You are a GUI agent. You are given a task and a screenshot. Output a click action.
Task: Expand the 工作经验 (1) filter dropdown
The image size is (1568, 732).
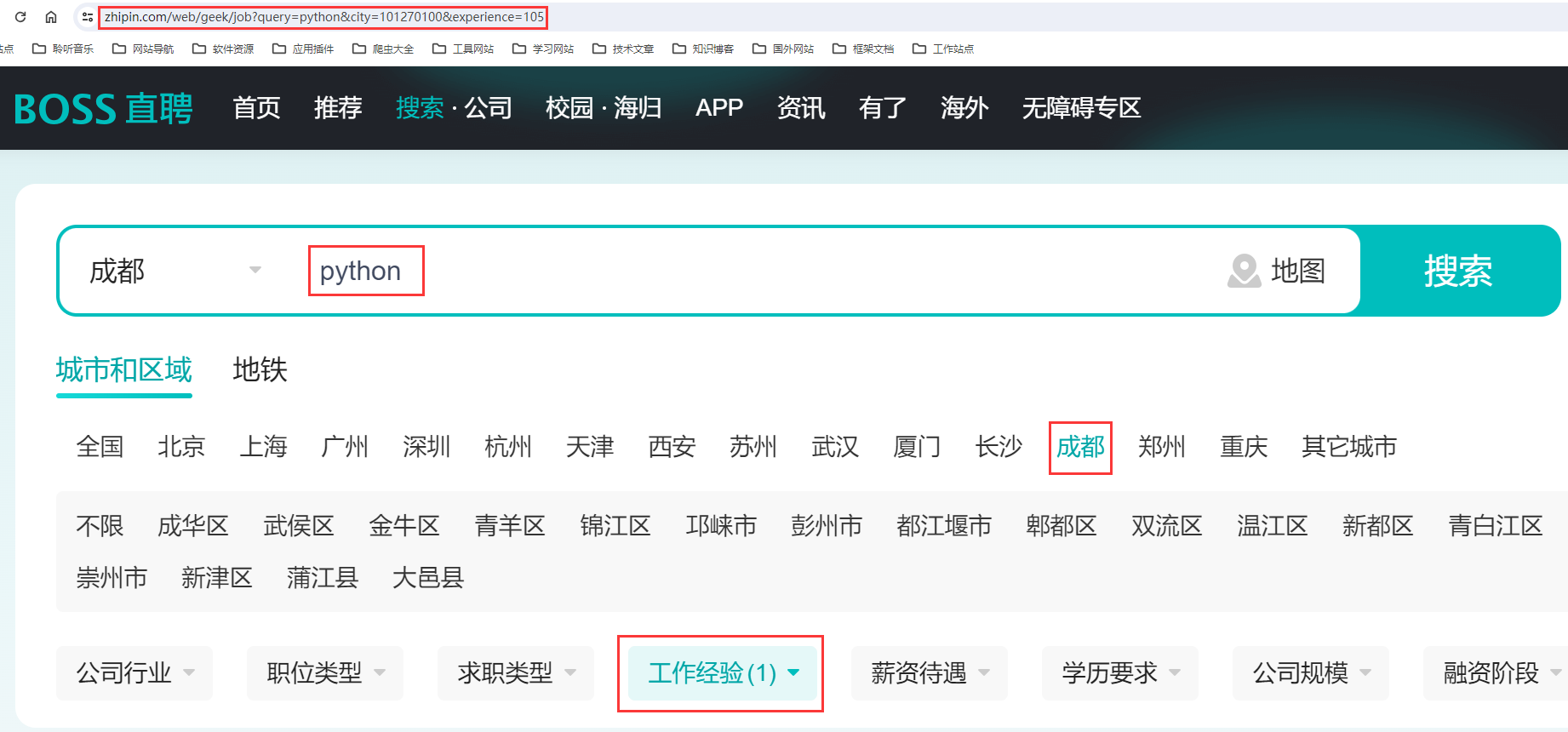click(x=722, y=673)
